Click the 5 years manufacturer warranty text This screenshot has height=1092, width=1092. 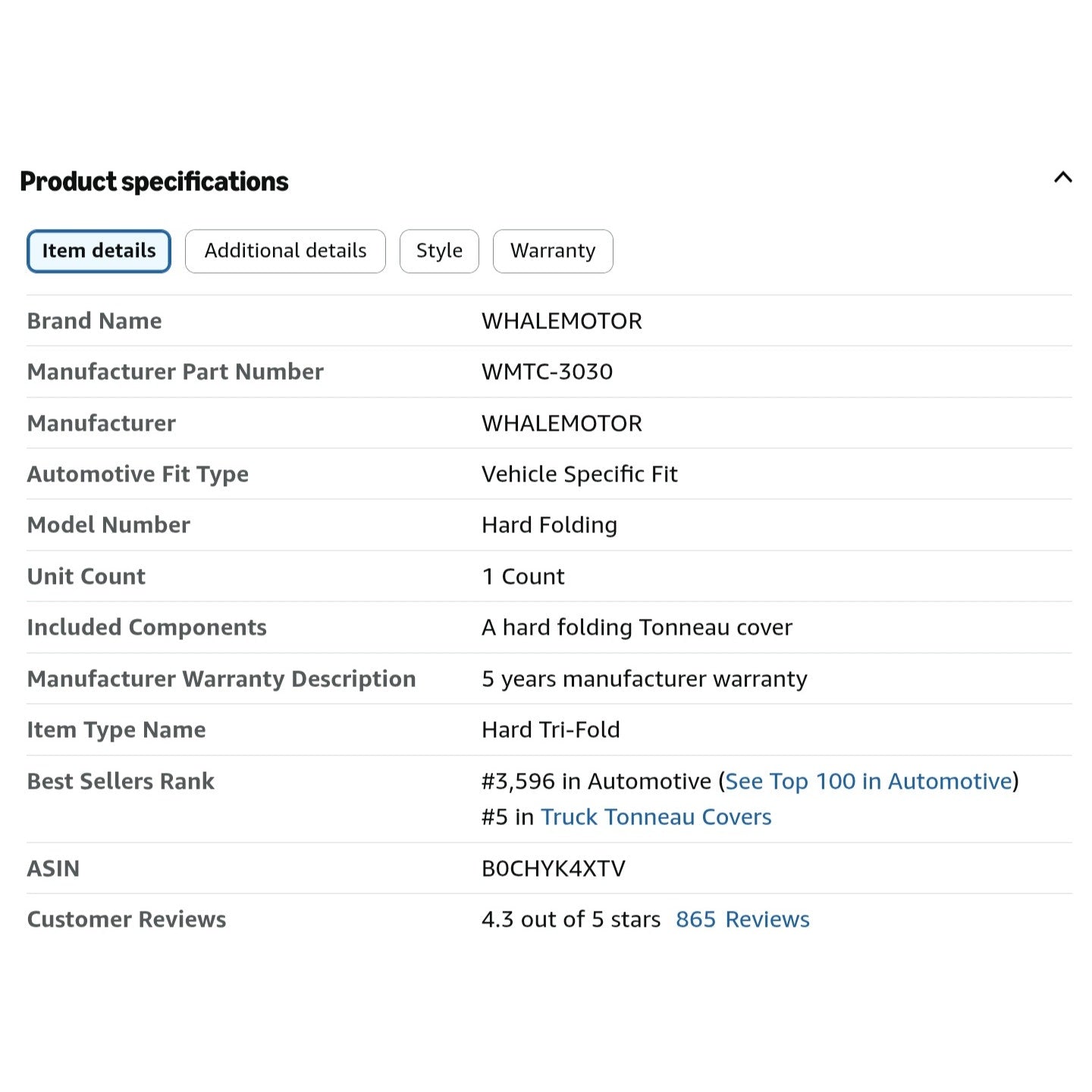(x=645, y=679)
